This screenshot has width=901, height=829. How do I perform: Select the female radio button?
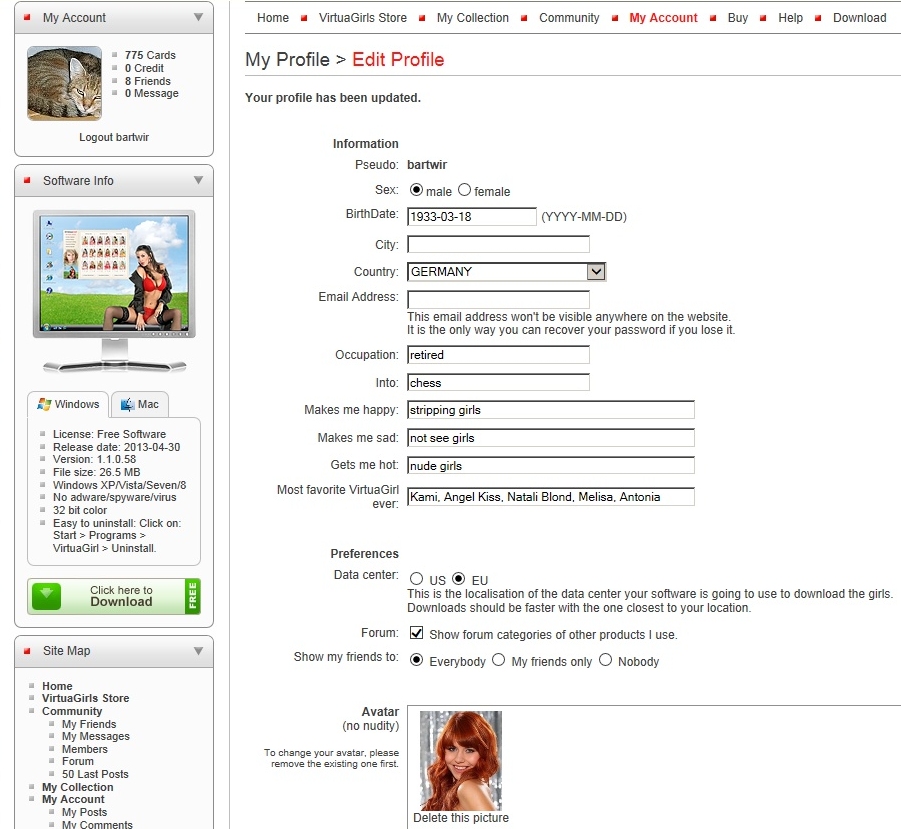464,190
